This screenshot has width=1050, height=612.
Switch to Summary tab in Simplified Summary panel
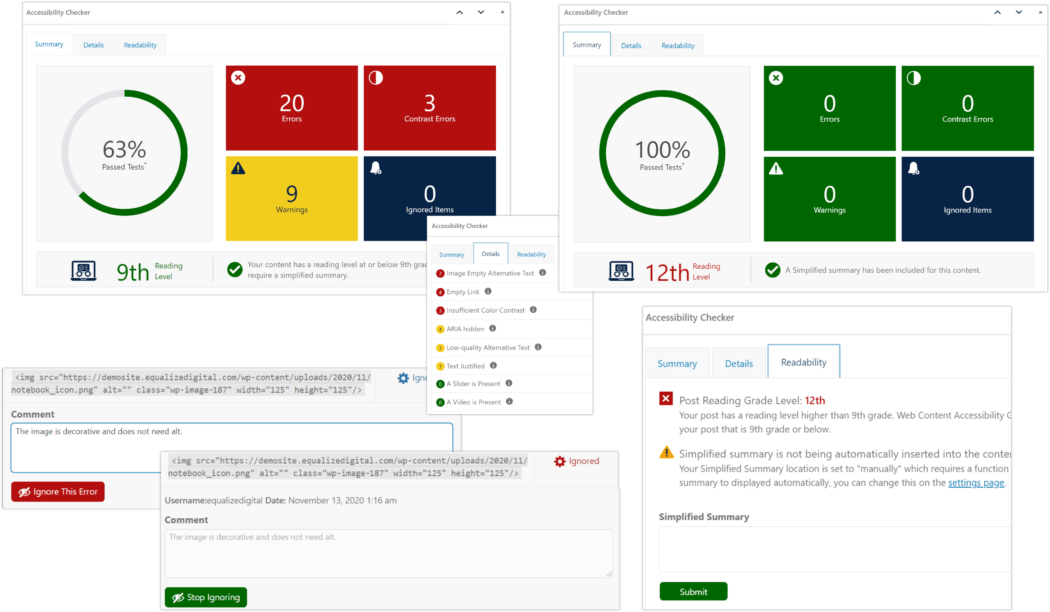(x=677, y=364)
